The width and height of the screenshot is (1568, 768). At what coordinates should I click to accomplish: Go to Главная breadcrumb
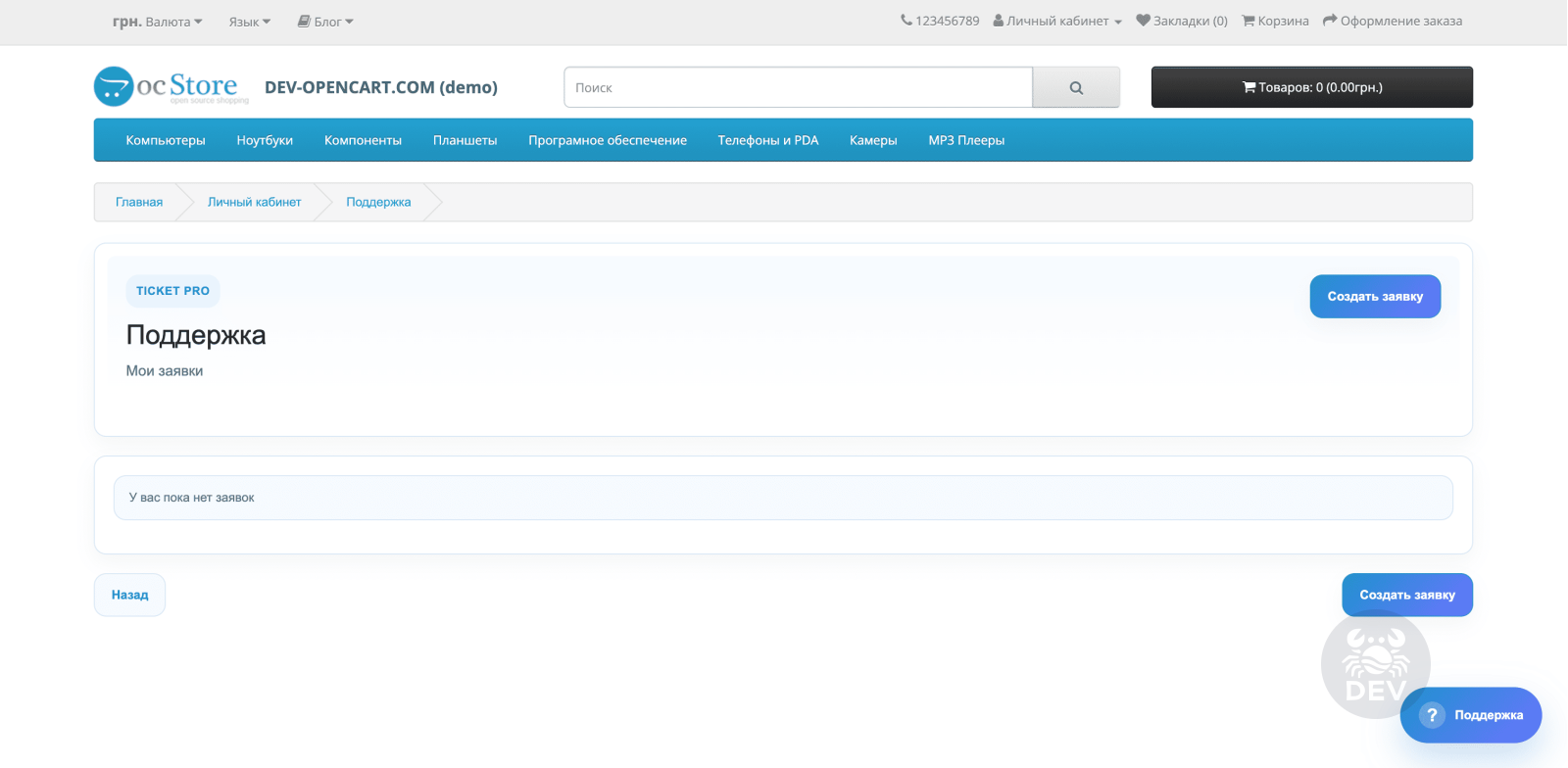click(139, 202)
